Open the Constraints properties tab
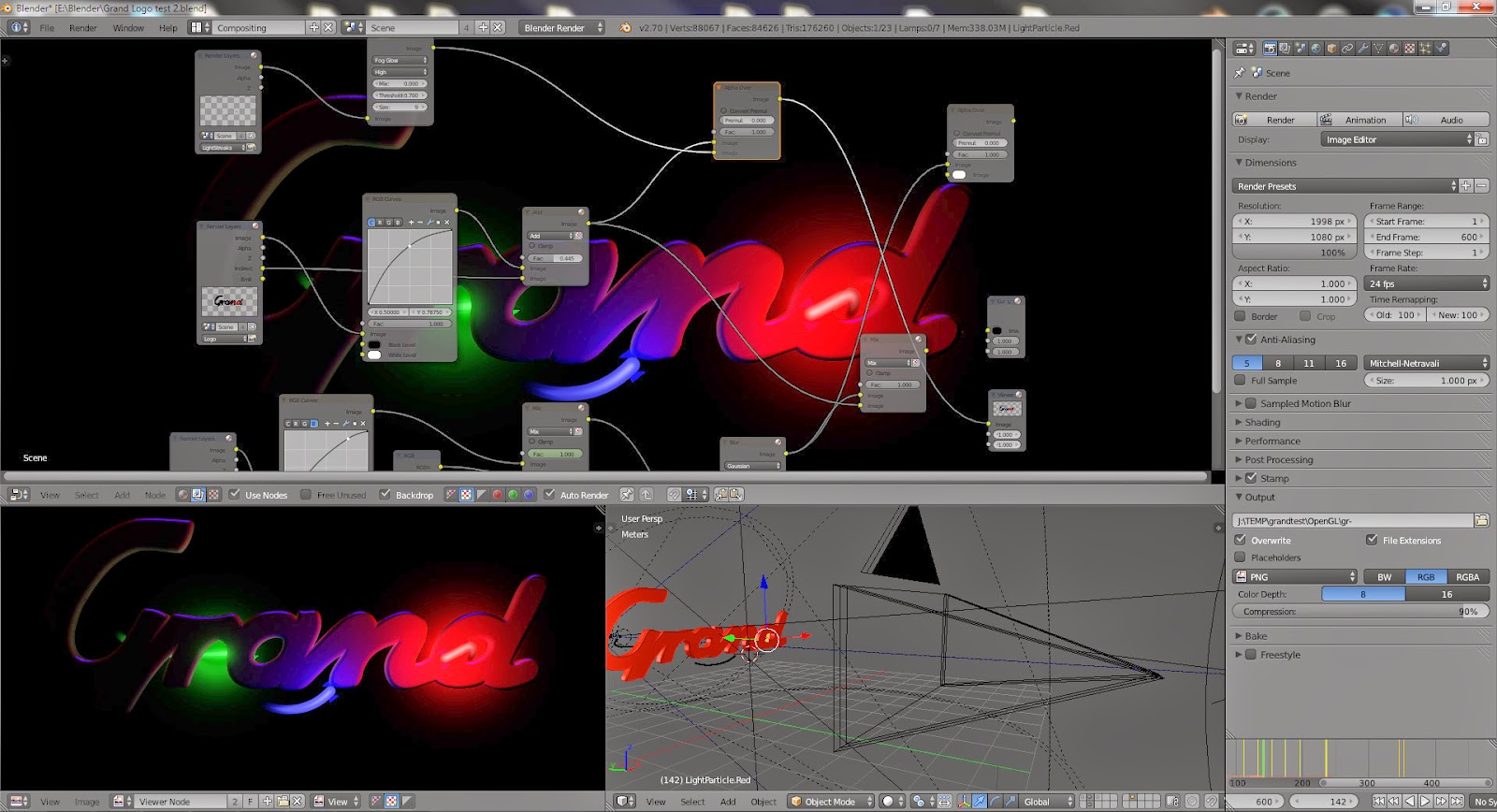1497x812 pixels. pos(1347,48)
